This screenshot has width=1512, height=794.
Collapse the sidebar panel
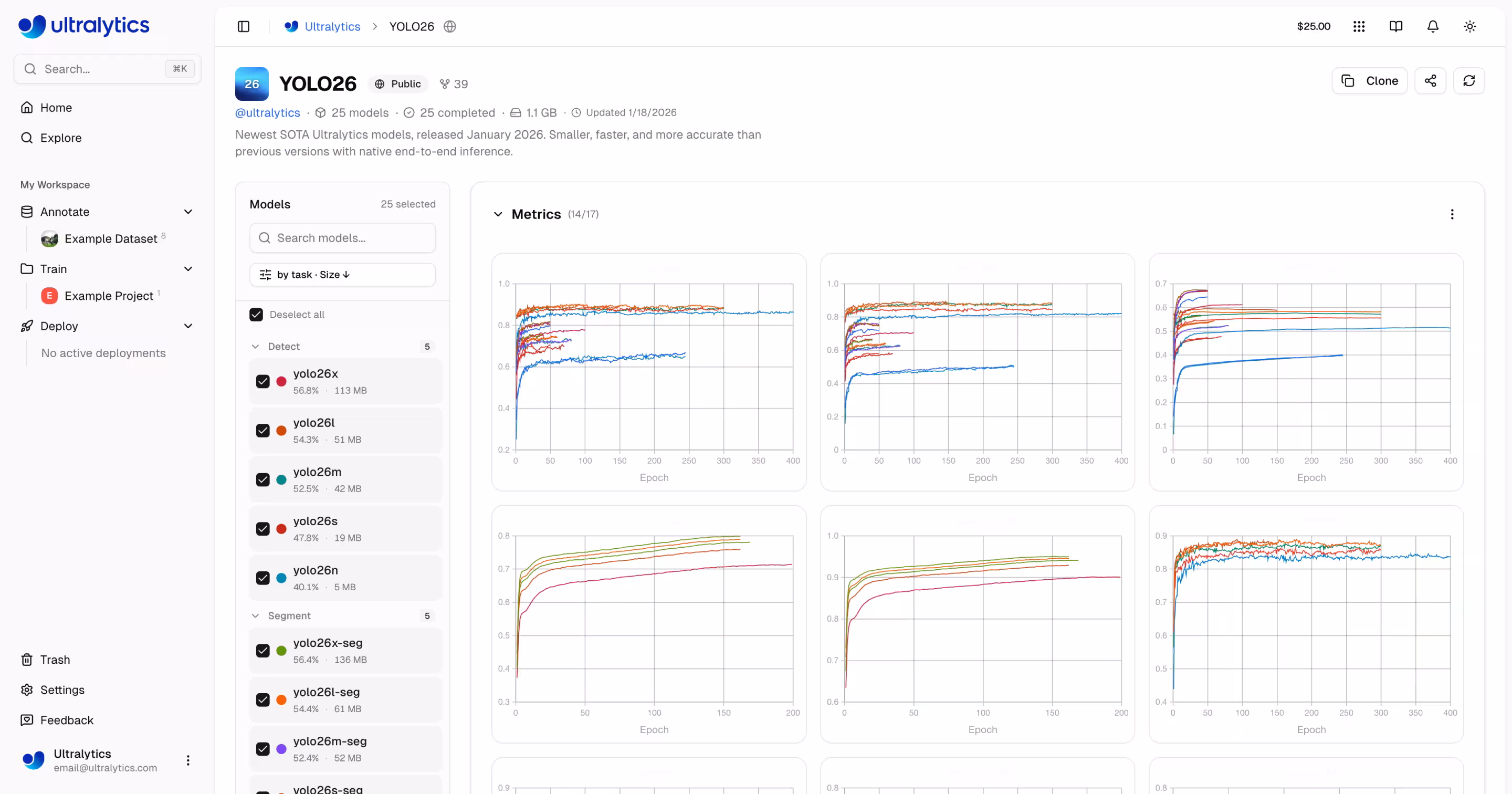tap(243, 26)
